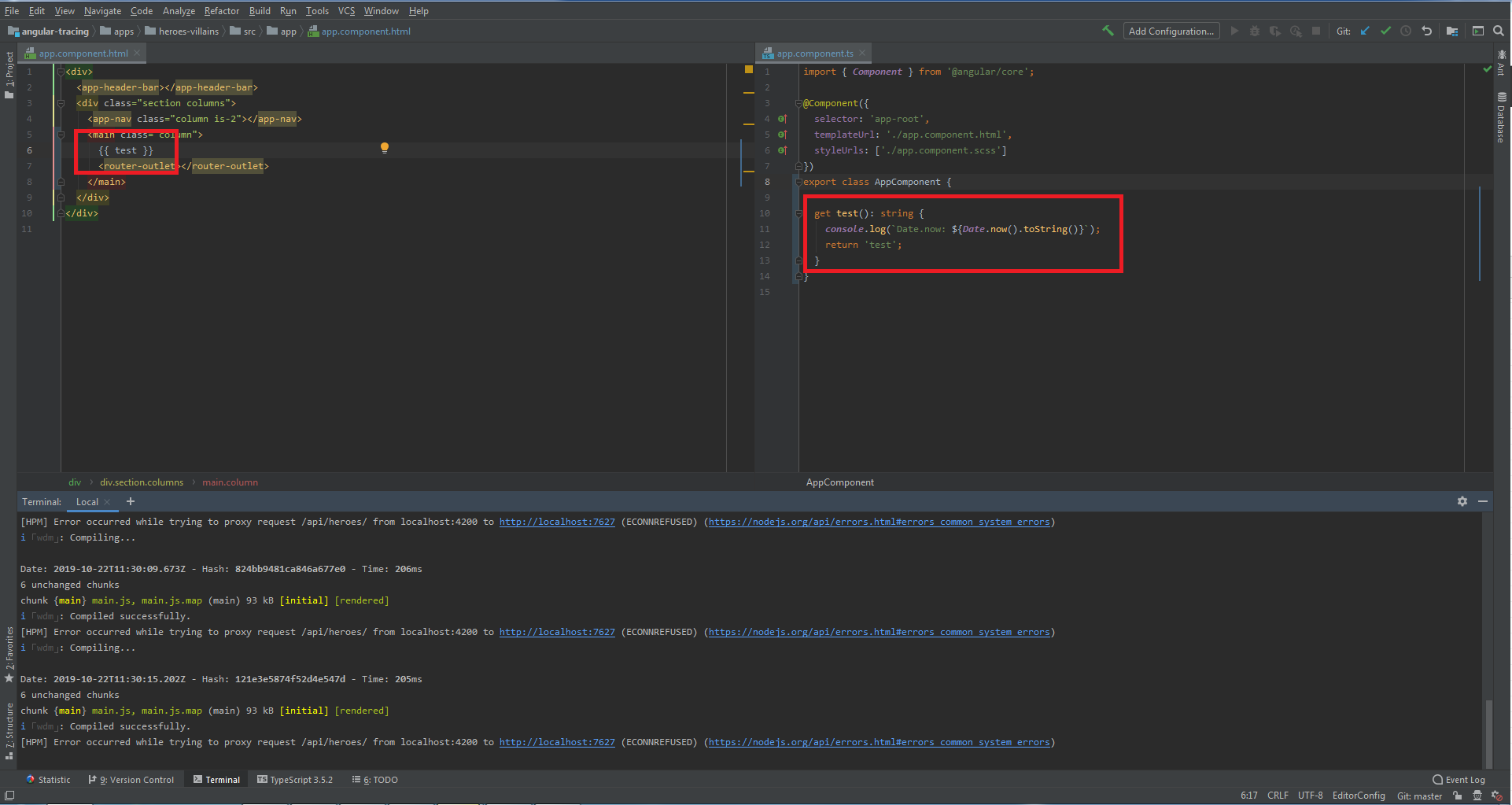Click the Run Anything terminal icon in toolbar

(1478, 31)
